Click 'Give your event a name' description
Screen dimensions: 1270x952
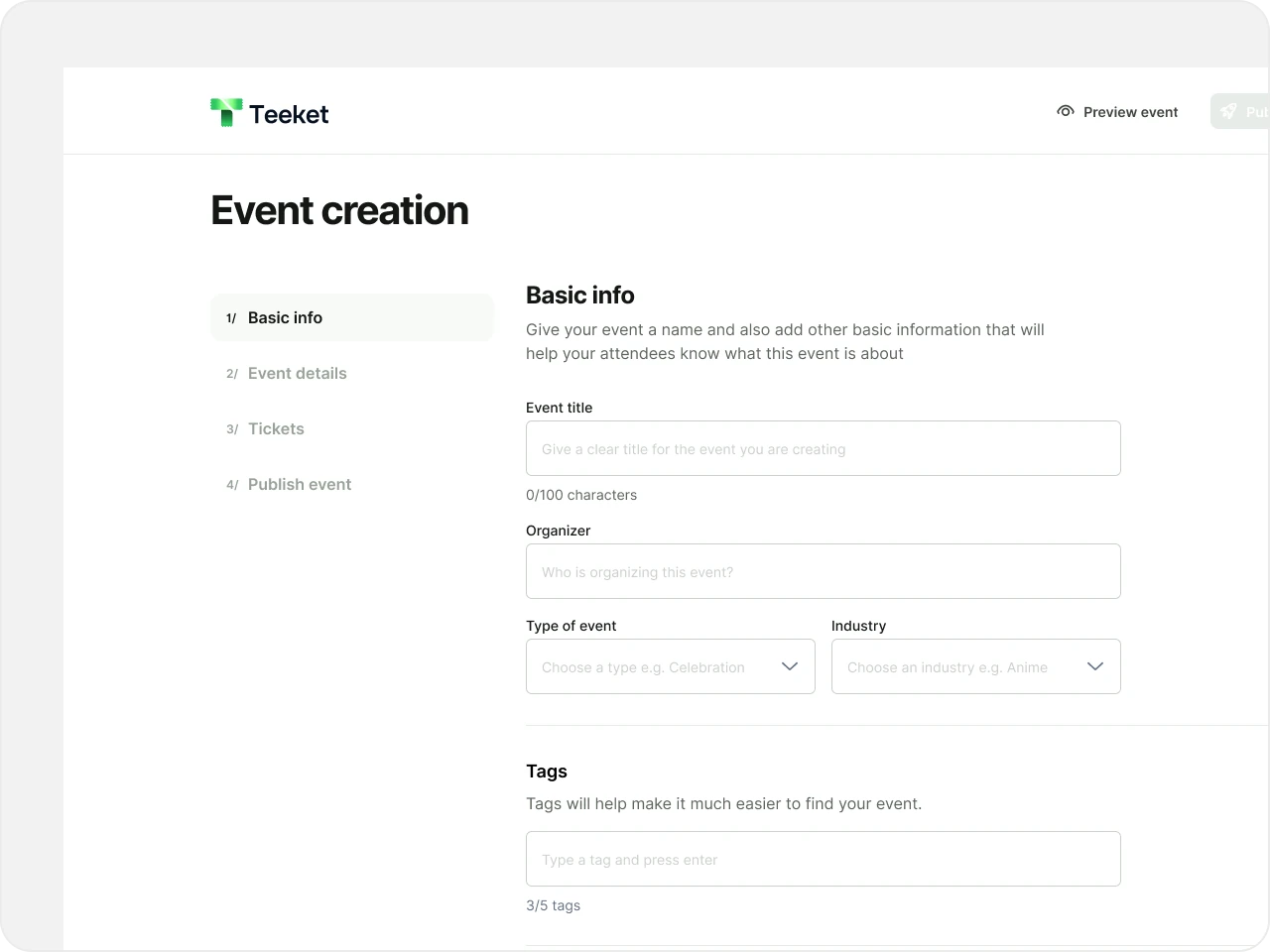coord(785,341)
